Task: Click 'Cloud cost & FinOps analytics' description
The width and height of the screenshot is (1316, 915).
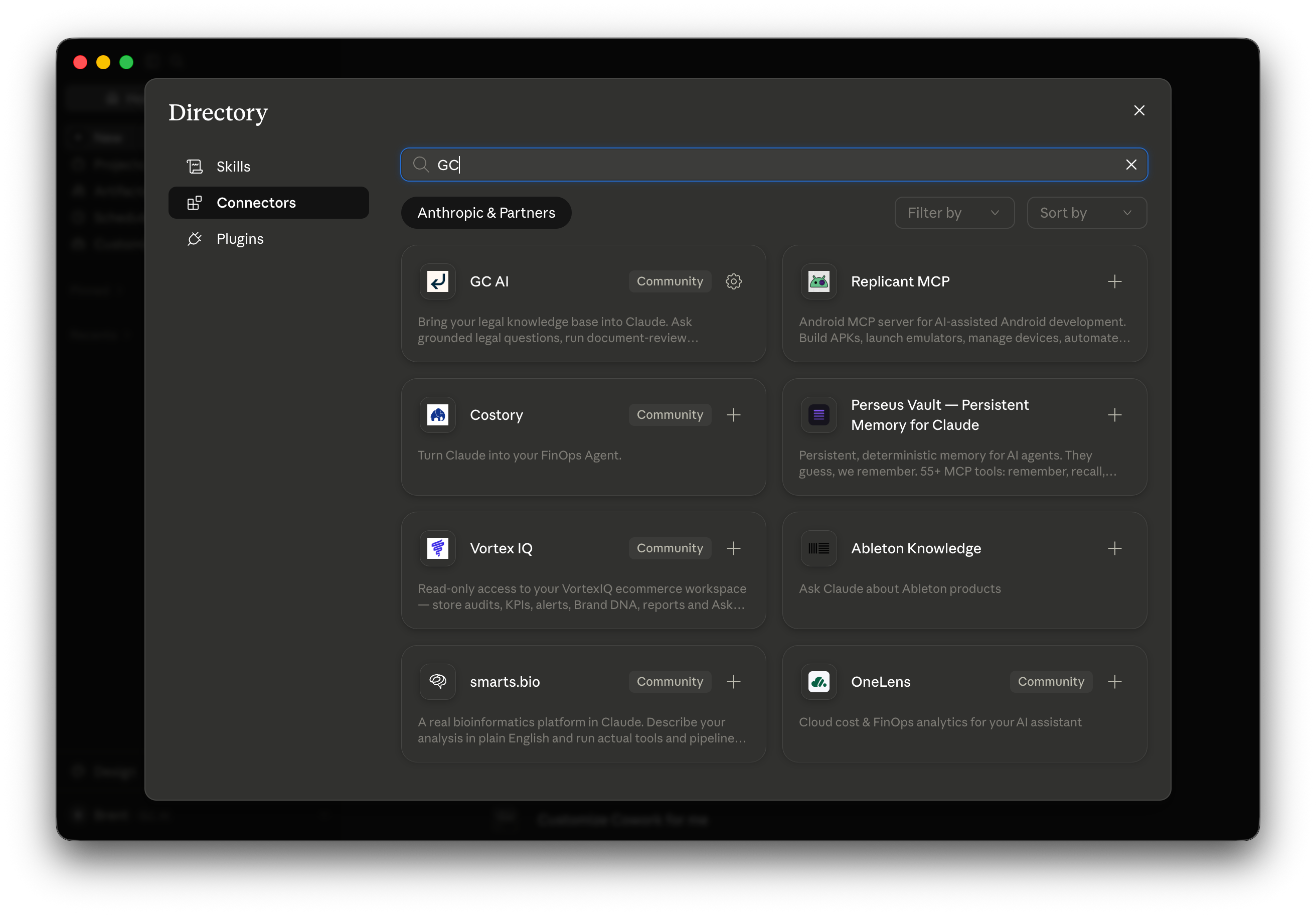Action: coord(940,722)
